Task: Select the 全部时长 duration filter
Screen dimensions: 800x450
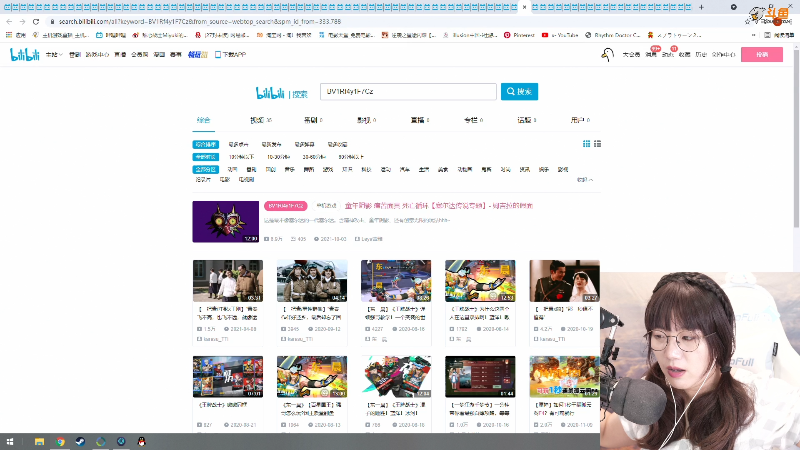Action: tap(206, 157)
